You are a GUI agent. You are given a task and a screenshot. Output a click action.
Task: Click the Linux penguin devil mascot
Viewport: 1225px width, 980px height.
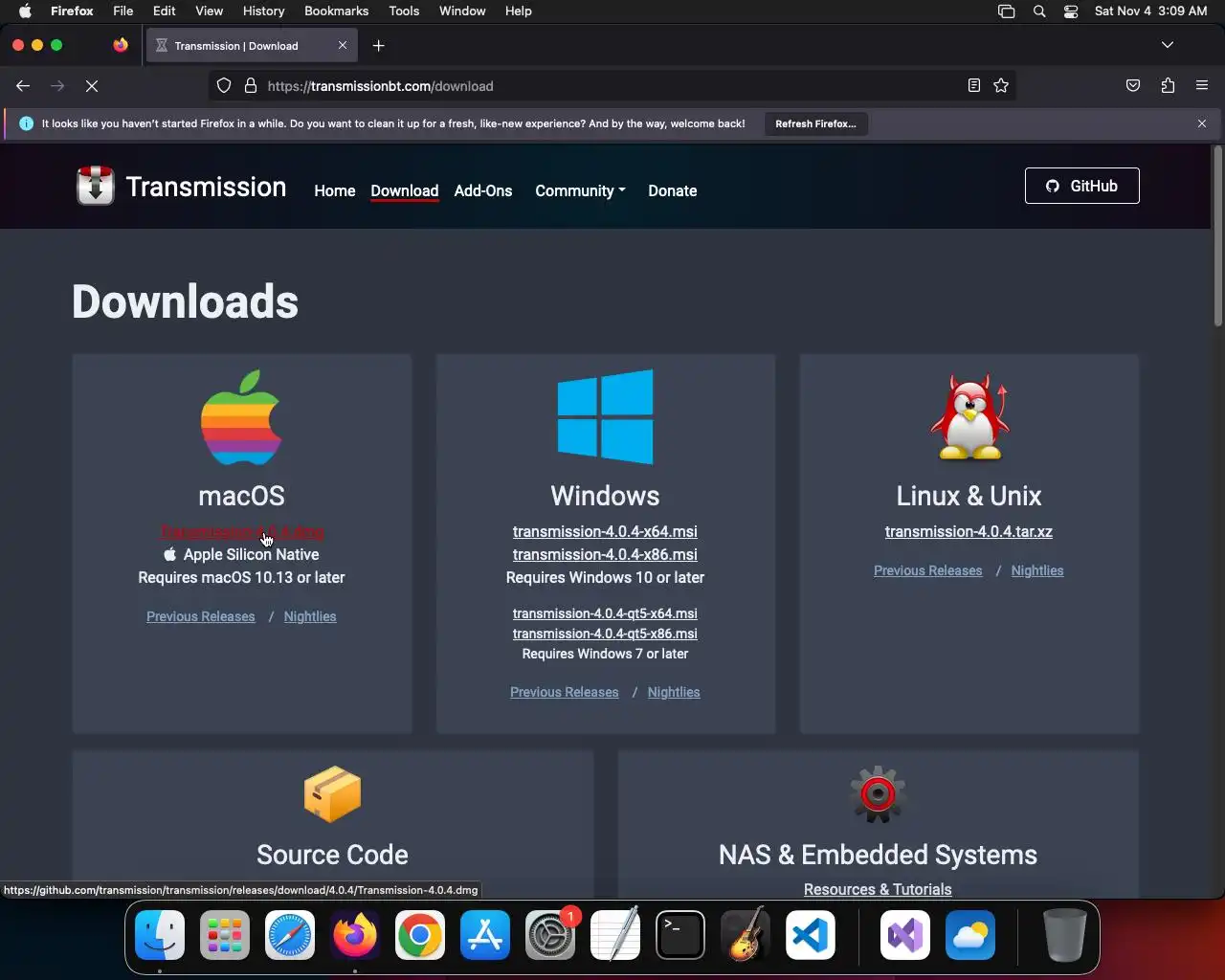[969, 417]
